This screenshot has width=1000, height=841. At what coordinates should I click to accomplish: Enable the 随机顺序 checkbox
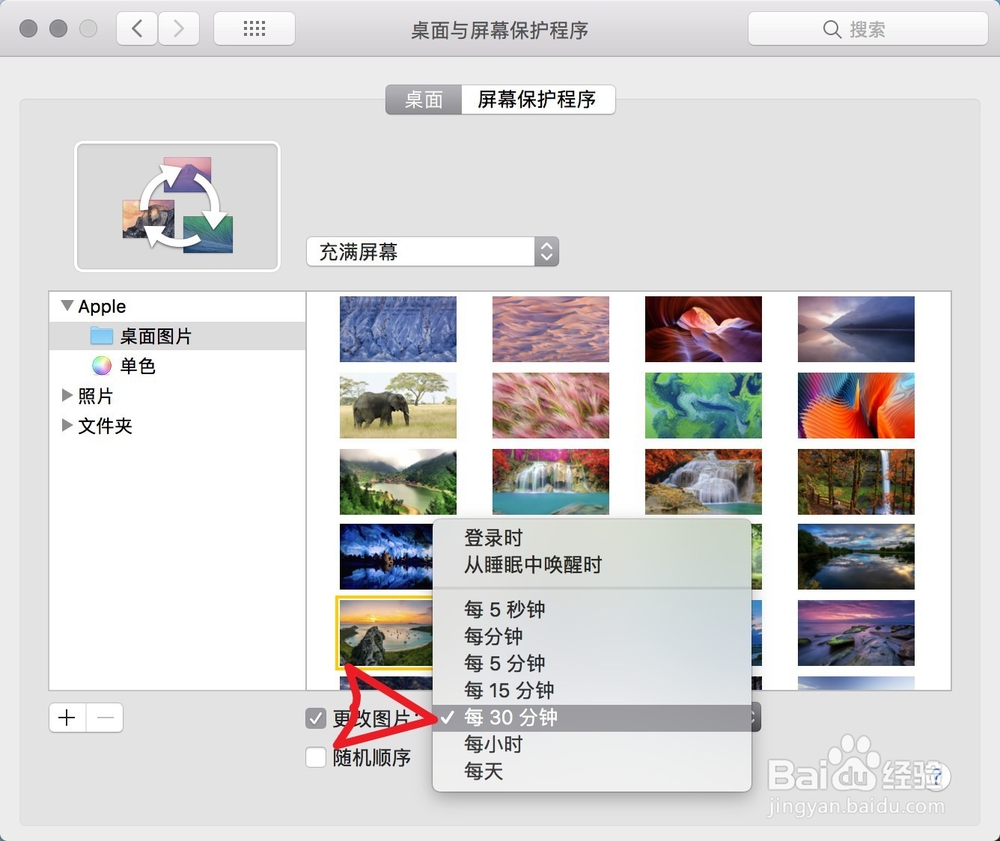point(317,757)
